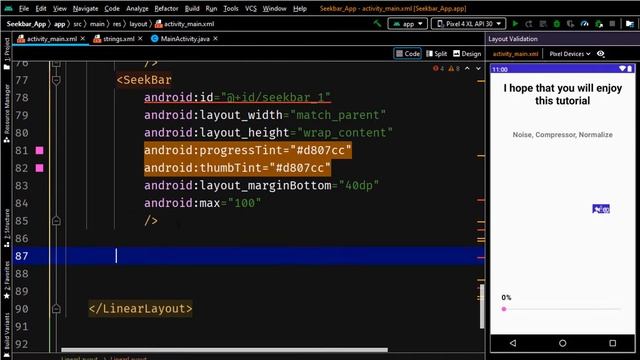Go to next highlighted error arrow
Viewport: 640px width, 360px height.
tap(478, 69)
